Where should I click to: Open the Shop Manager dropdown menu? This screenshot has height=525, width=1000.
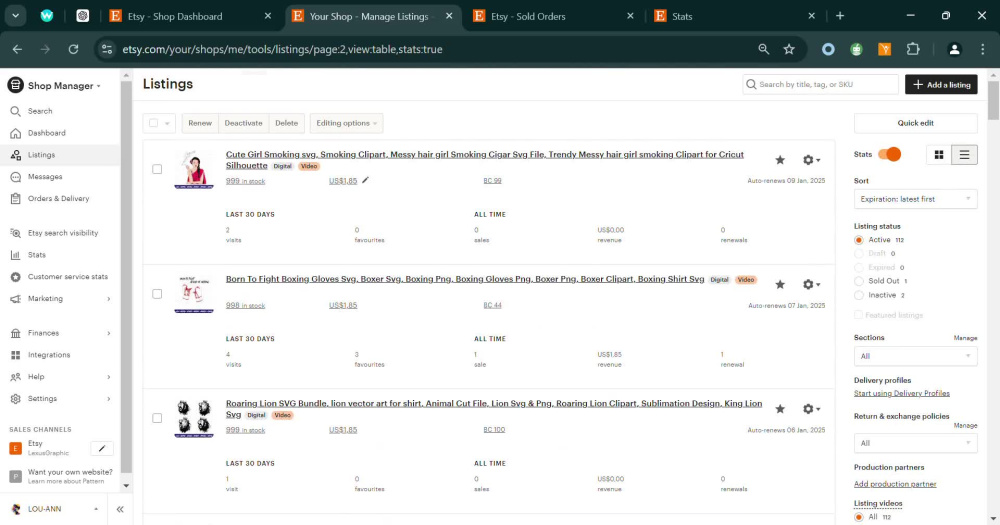tap(54, 85)
